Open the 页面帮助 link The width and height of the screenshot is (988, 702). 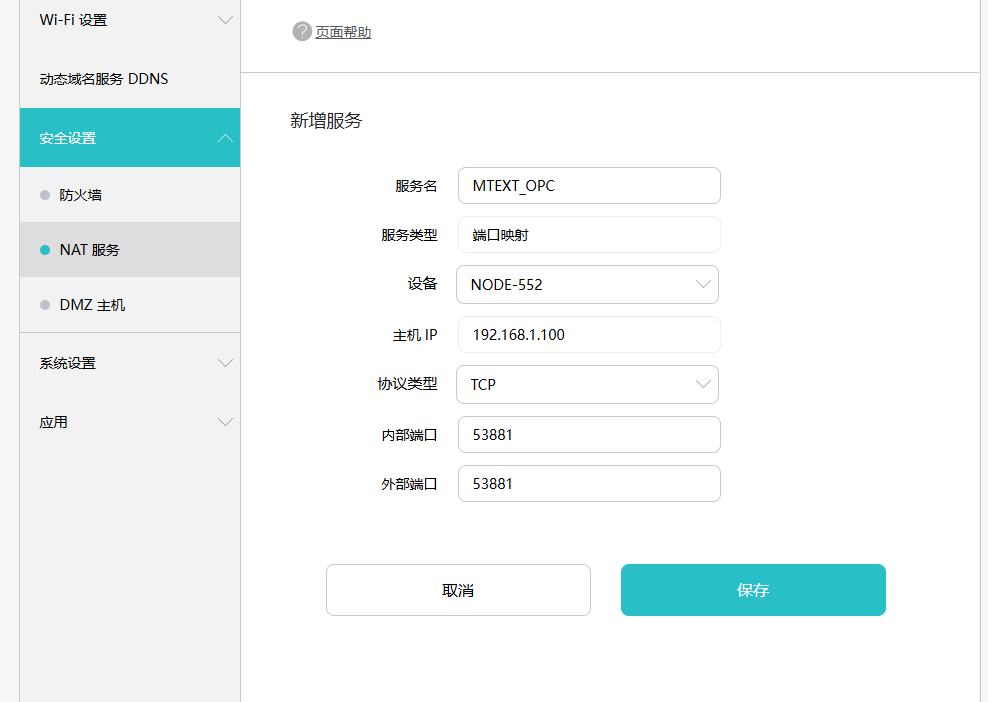[x=342, y=31]
